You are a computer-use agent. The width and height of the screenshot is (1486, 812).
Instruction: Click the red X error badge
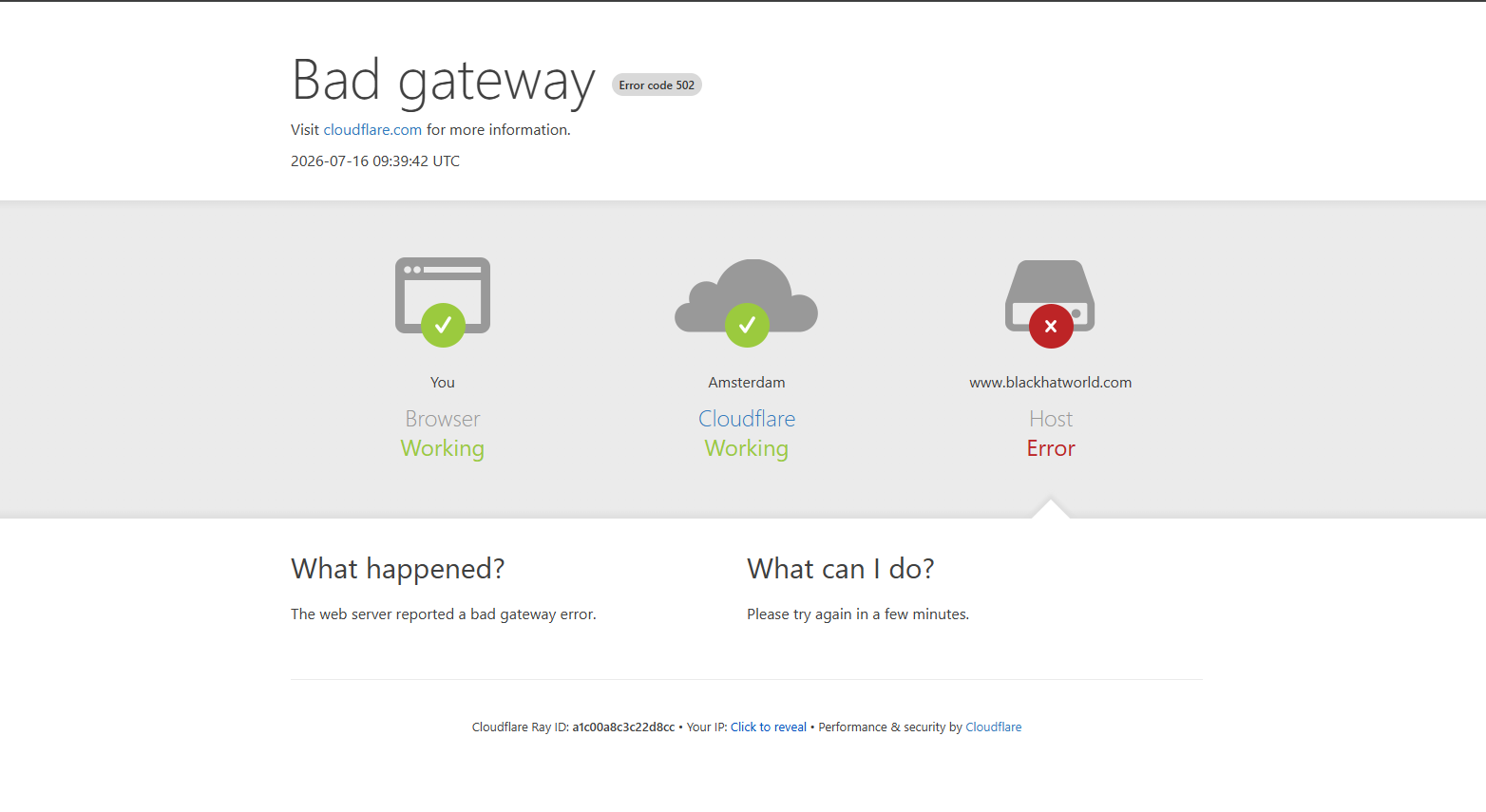click(x=1051, y=326)
